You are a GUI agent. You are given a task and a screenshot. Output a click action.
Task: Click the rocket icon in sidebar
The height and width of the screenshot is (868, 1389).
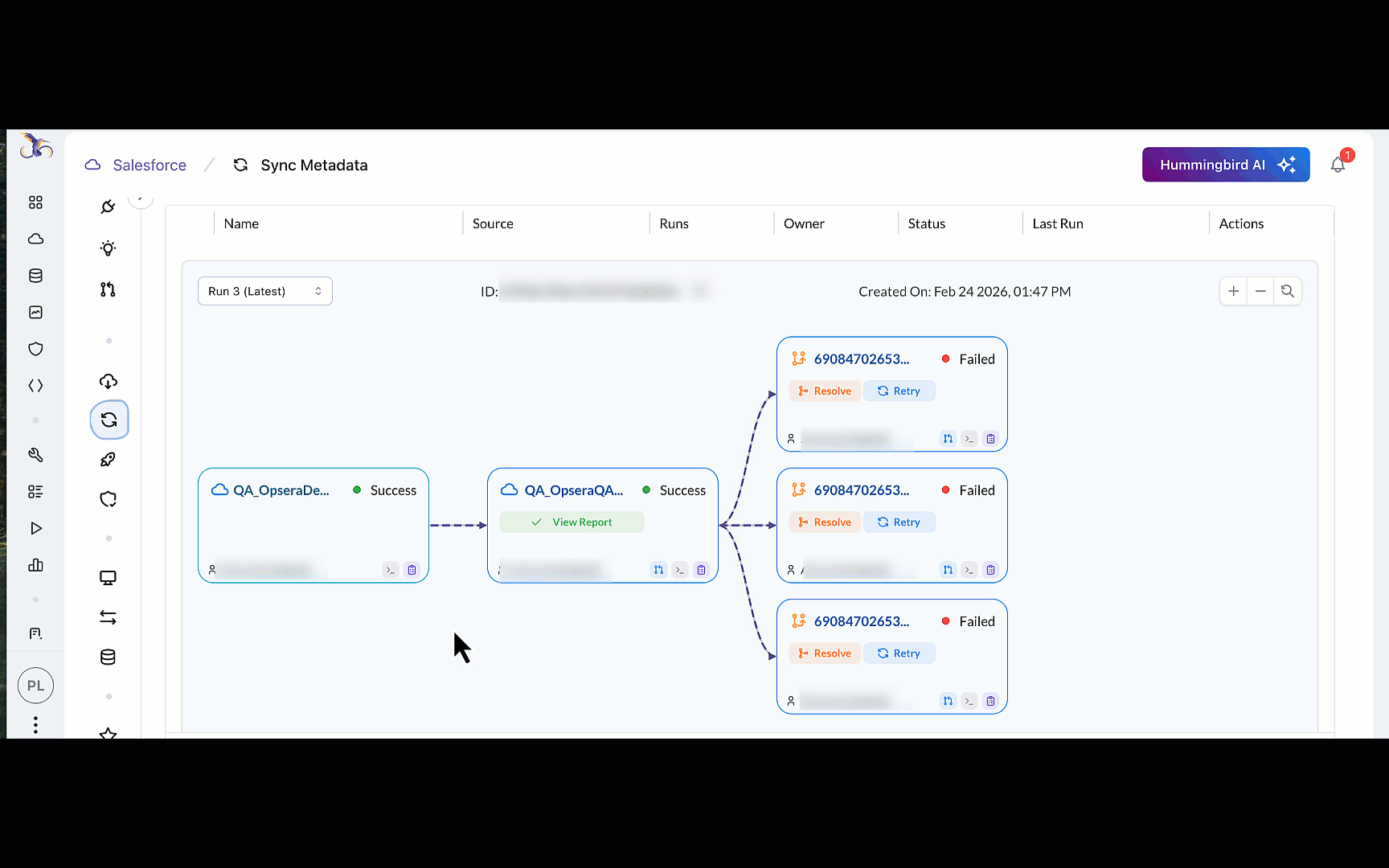coord(108,460)
